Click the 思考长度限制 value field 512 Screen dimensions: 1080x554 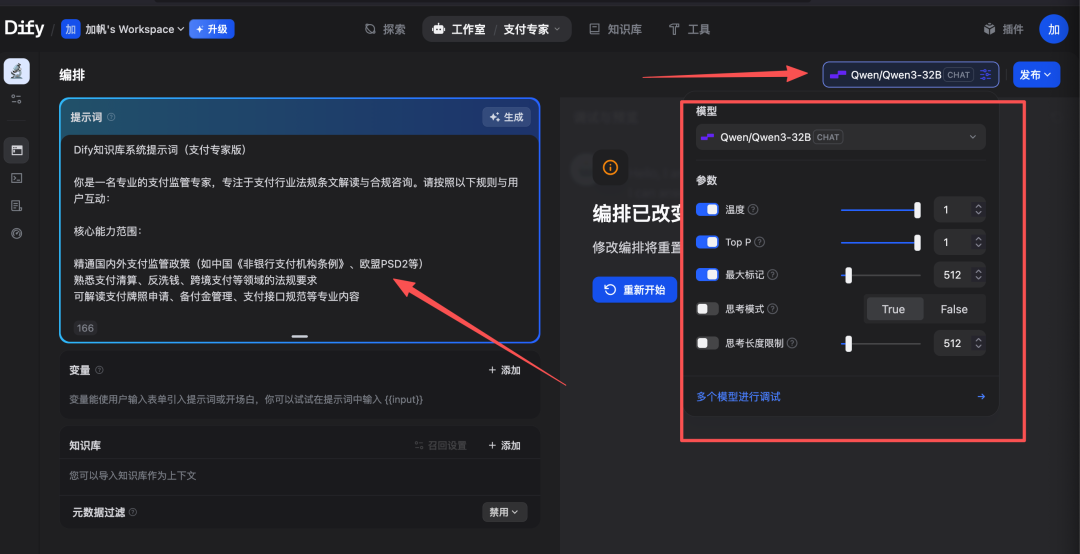(x=953, y=342)
